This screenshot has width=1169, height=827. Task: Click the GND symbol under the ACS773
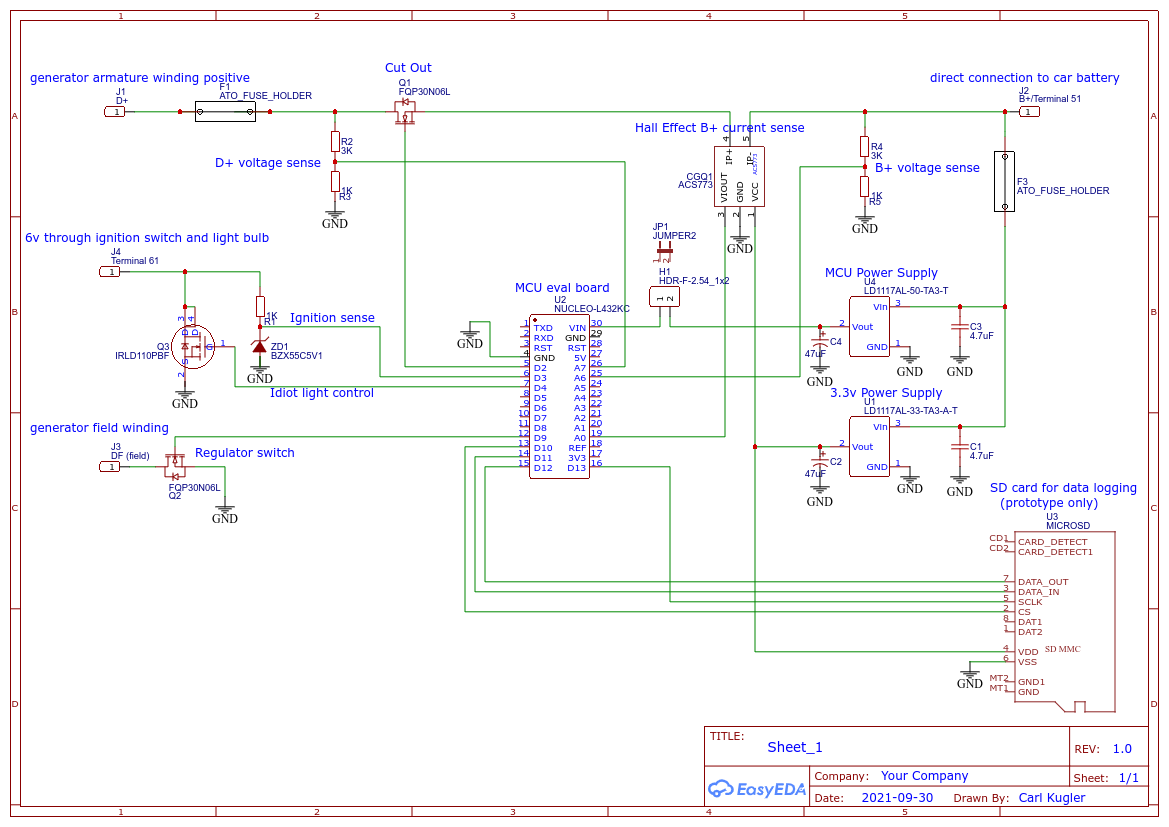tap(740, 243)
